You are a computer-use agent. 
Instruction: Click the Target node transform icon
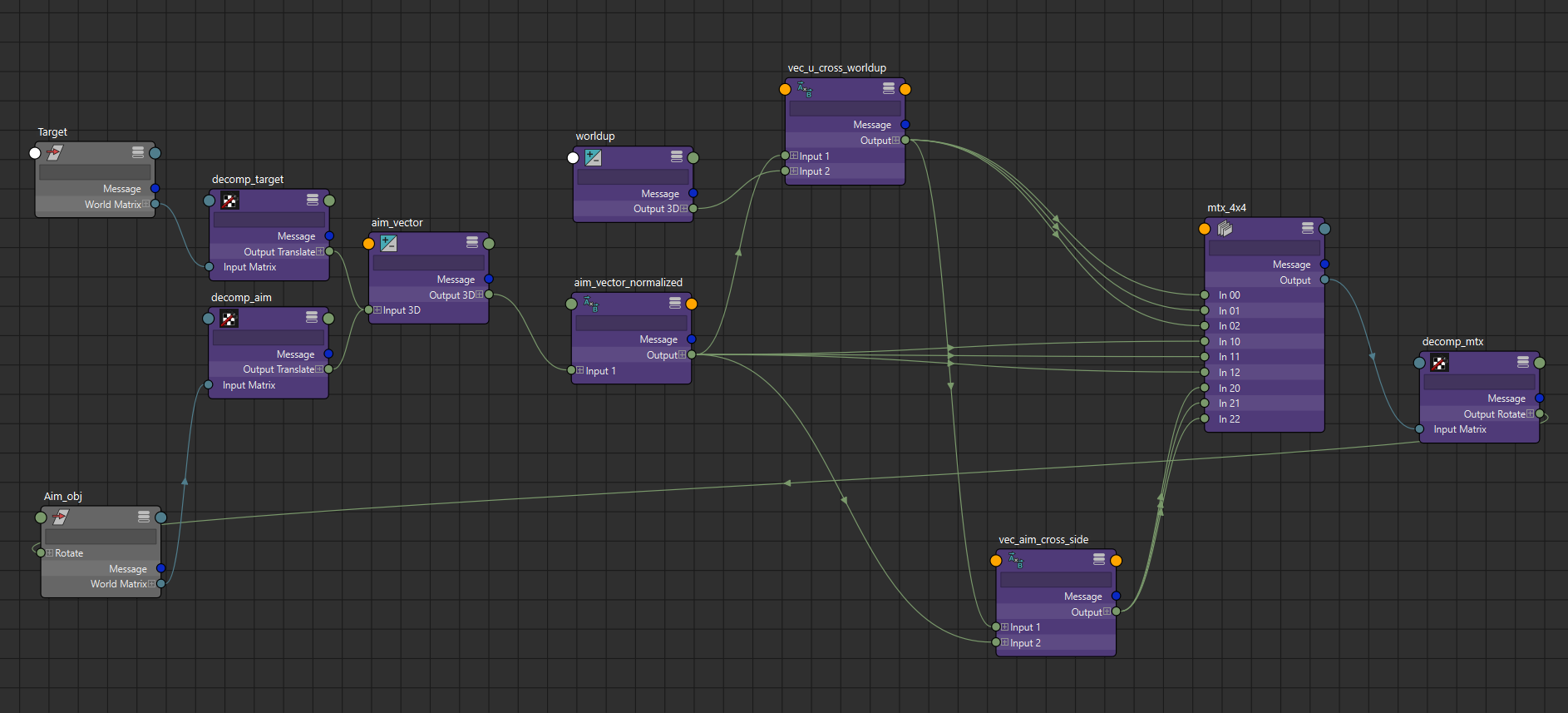[55, 153]
